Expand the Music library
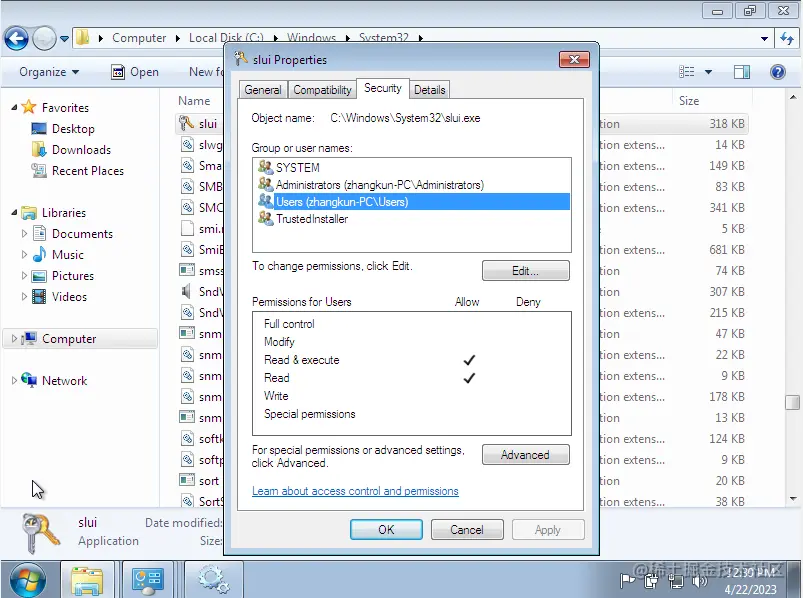The image size is (803, 598). click(24, 254)
